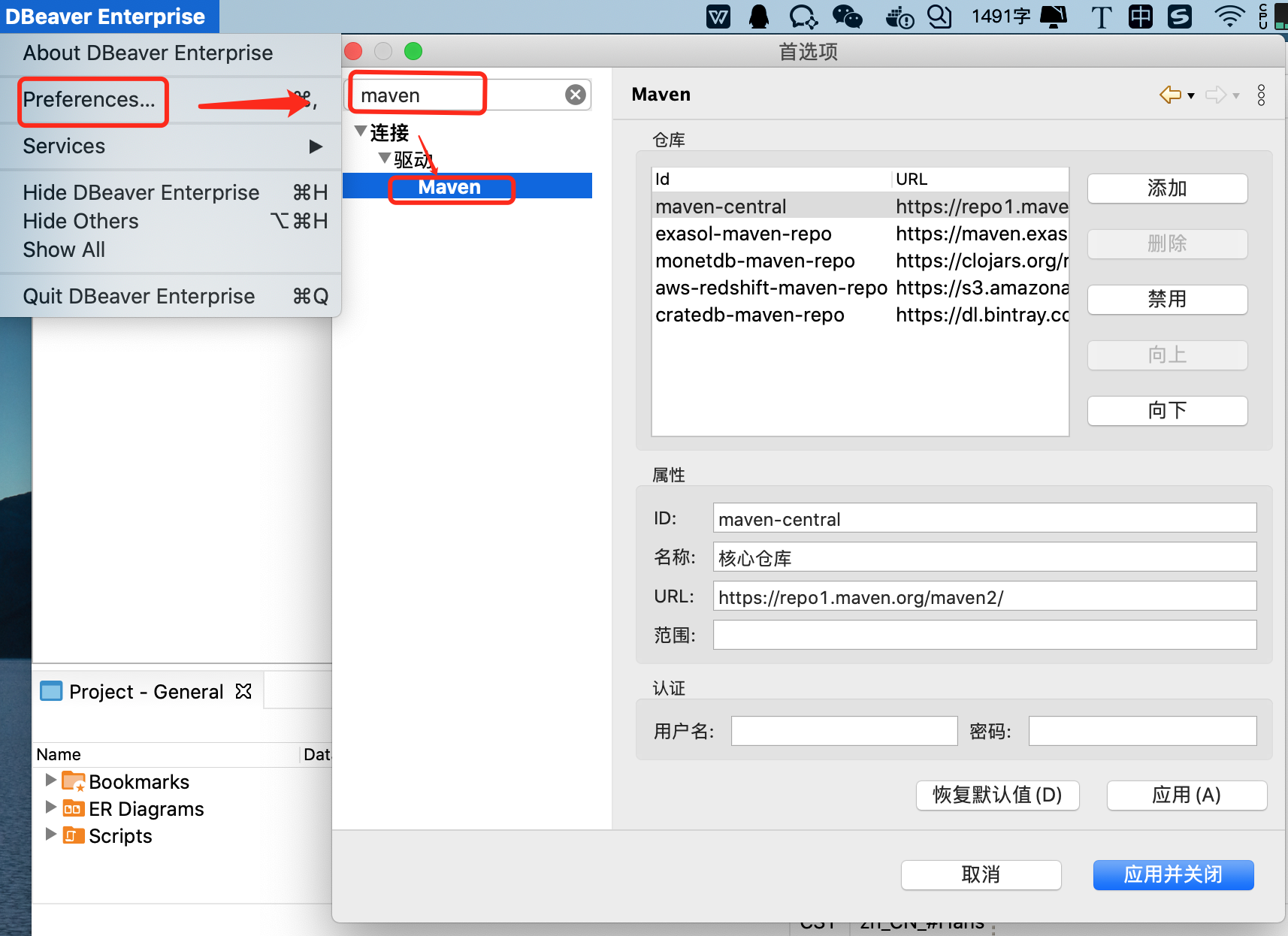Choose Hide DBeaver Enterprise
1288x936 pixels.
click(x=171, y=192)
